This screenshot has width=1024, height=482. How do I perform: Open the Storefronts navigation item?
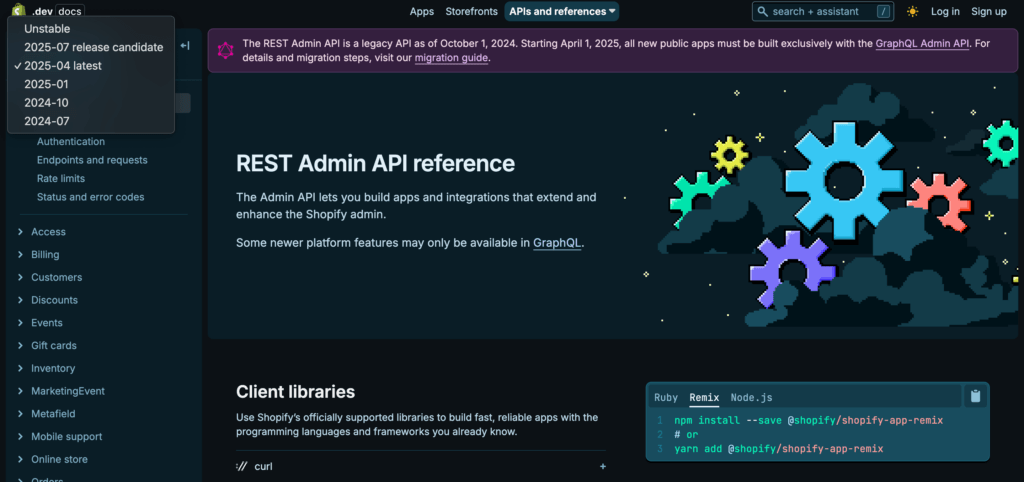pos(472,11)
